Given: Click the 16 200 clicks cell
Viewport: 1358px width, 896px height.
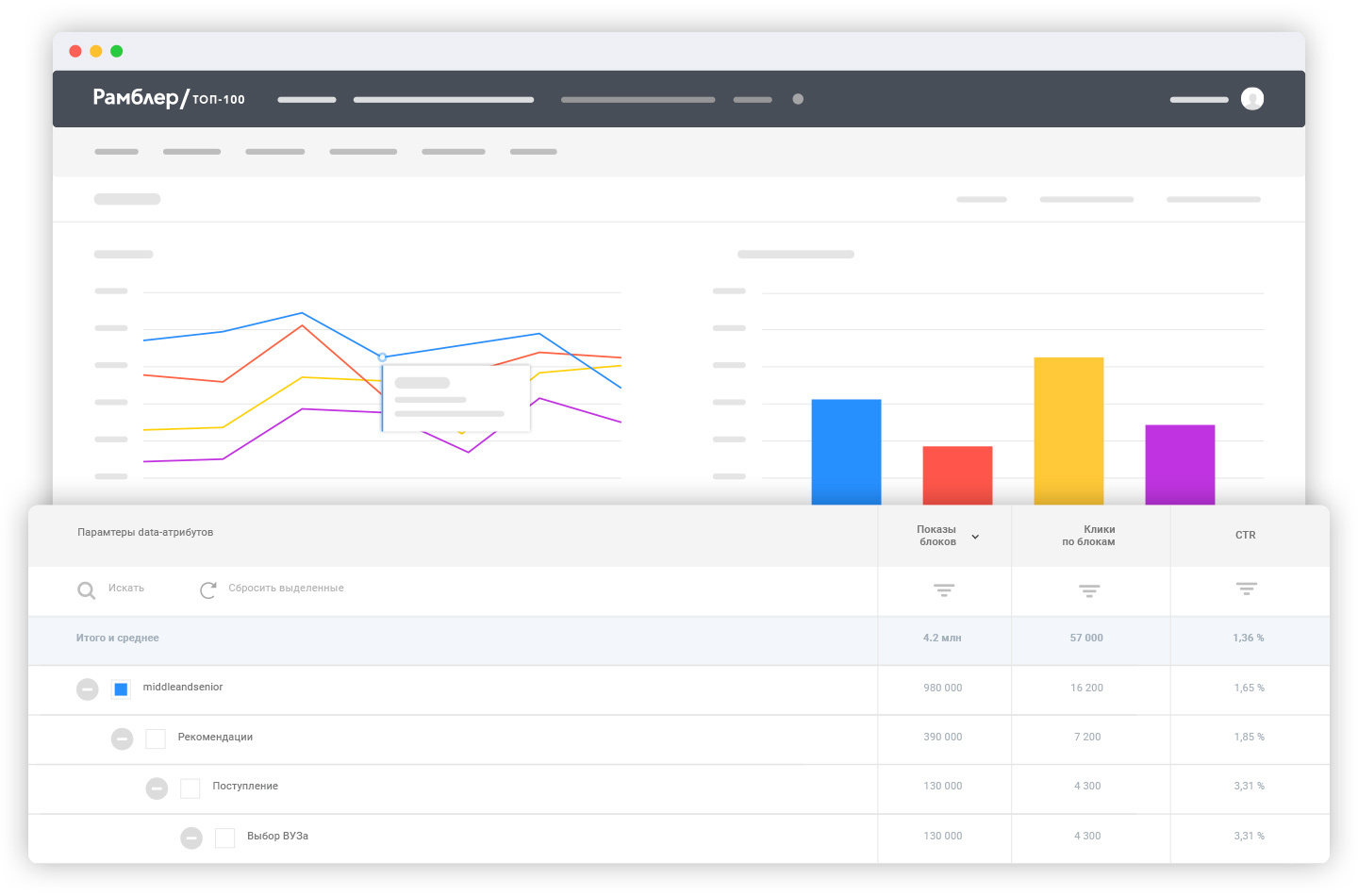Looking at the screenshot, I should 1086,688.
